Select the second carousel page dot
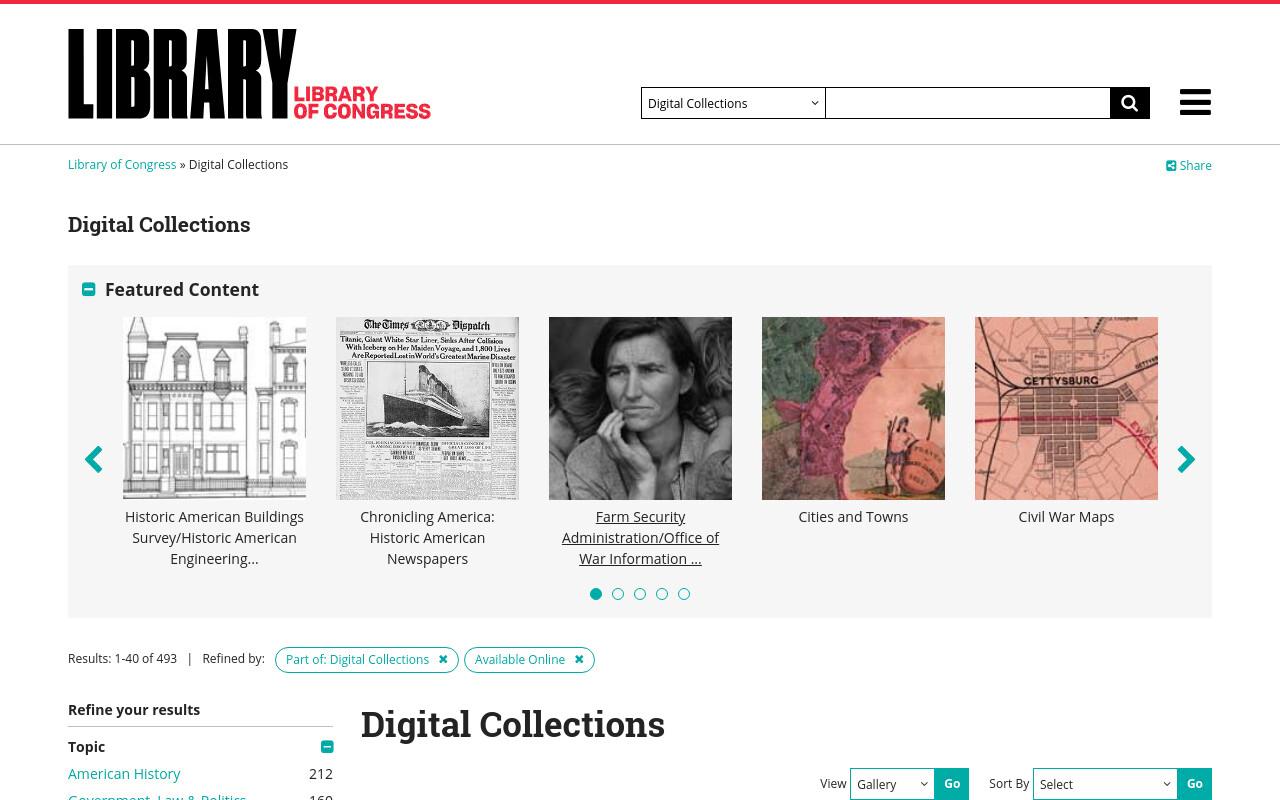Screen dimensions: 1280x800 click(618, 594)
